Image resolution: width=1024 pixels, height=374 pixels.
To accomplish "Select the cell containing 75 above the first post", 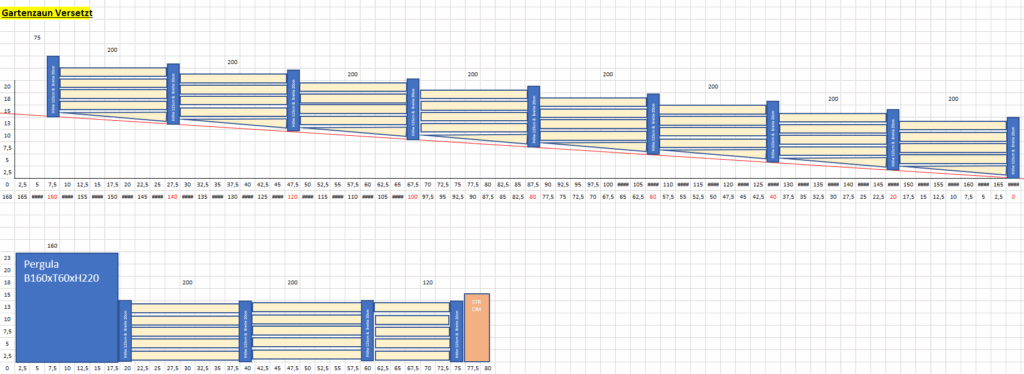I will coord(37,38).
